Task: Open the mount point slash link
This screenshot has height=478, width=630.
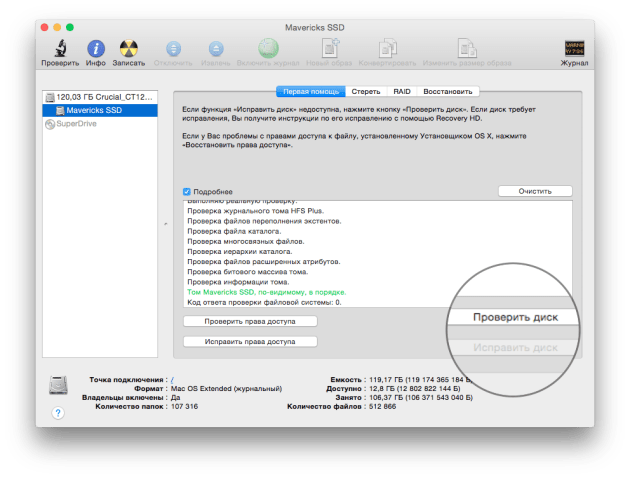Action: click(172, 380)
